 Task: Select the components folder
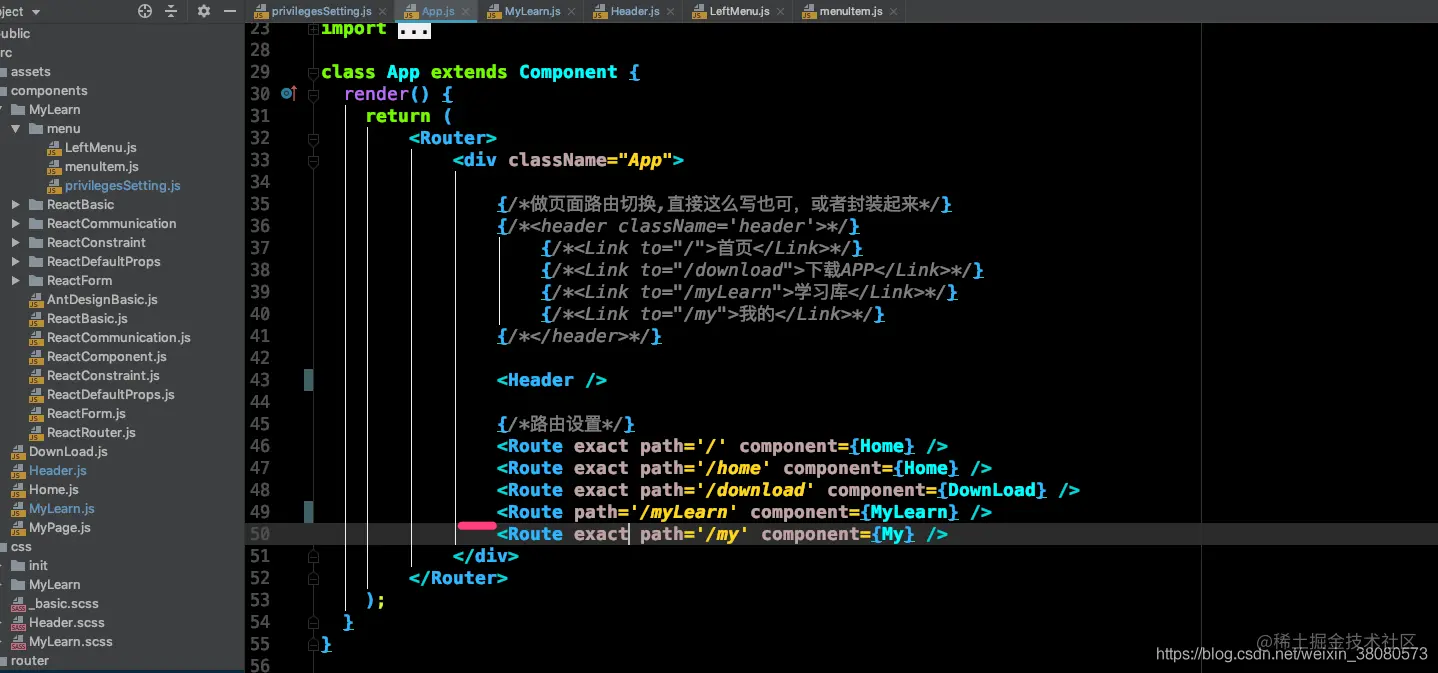[x=49, y=91]
